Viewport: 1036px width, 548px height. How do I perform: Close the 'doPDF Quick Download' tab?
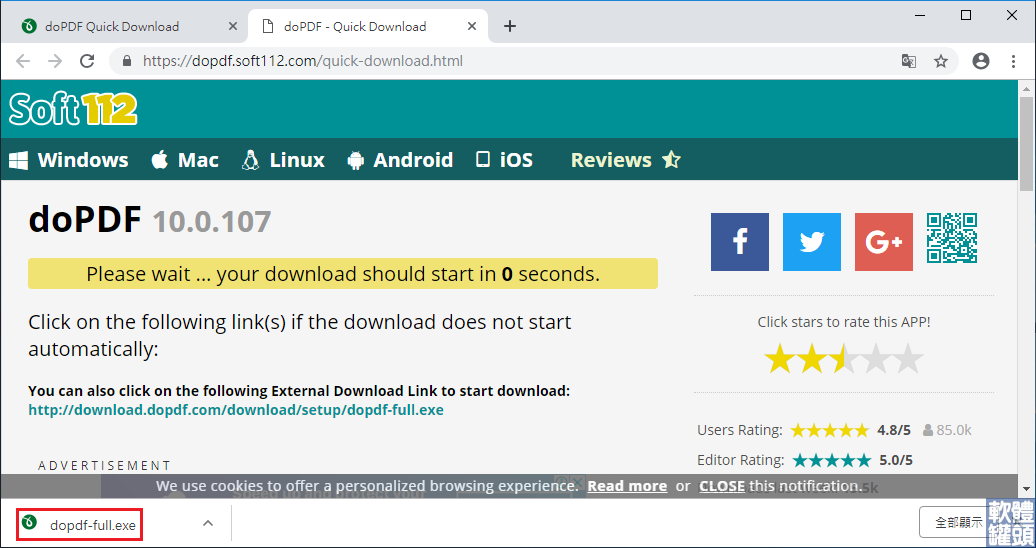(233, 26)
